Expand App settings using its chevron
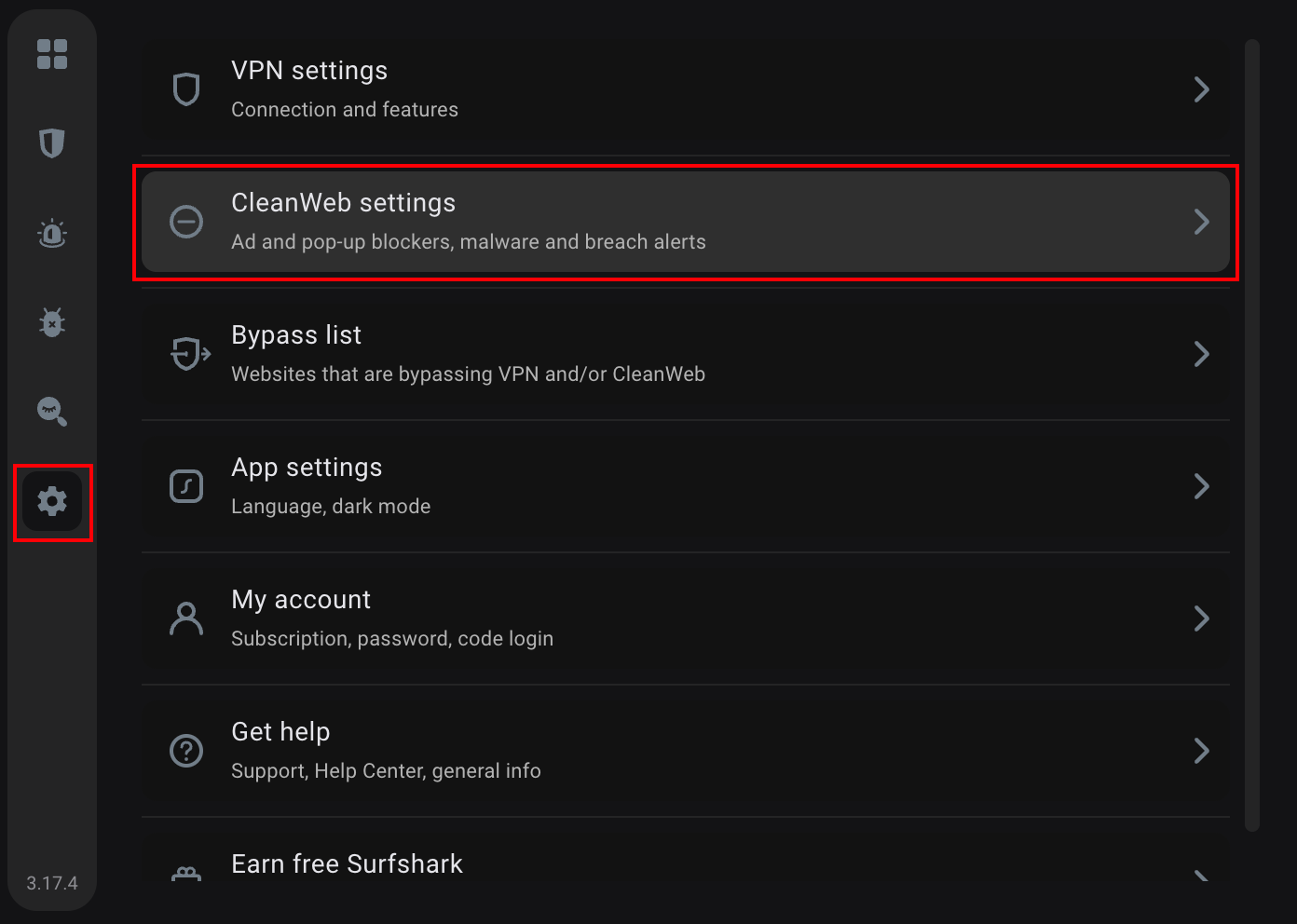This screenshot has width=1297, height=924. tap(1202, 486)
